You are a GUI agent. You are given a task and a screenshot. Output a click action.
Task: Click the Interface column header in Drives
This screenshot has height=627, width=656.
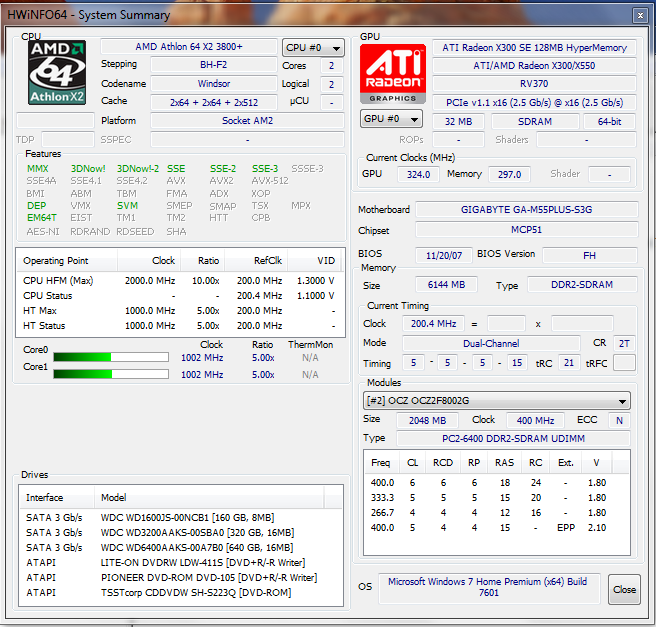pyautogui.click(x=56, y=497)
